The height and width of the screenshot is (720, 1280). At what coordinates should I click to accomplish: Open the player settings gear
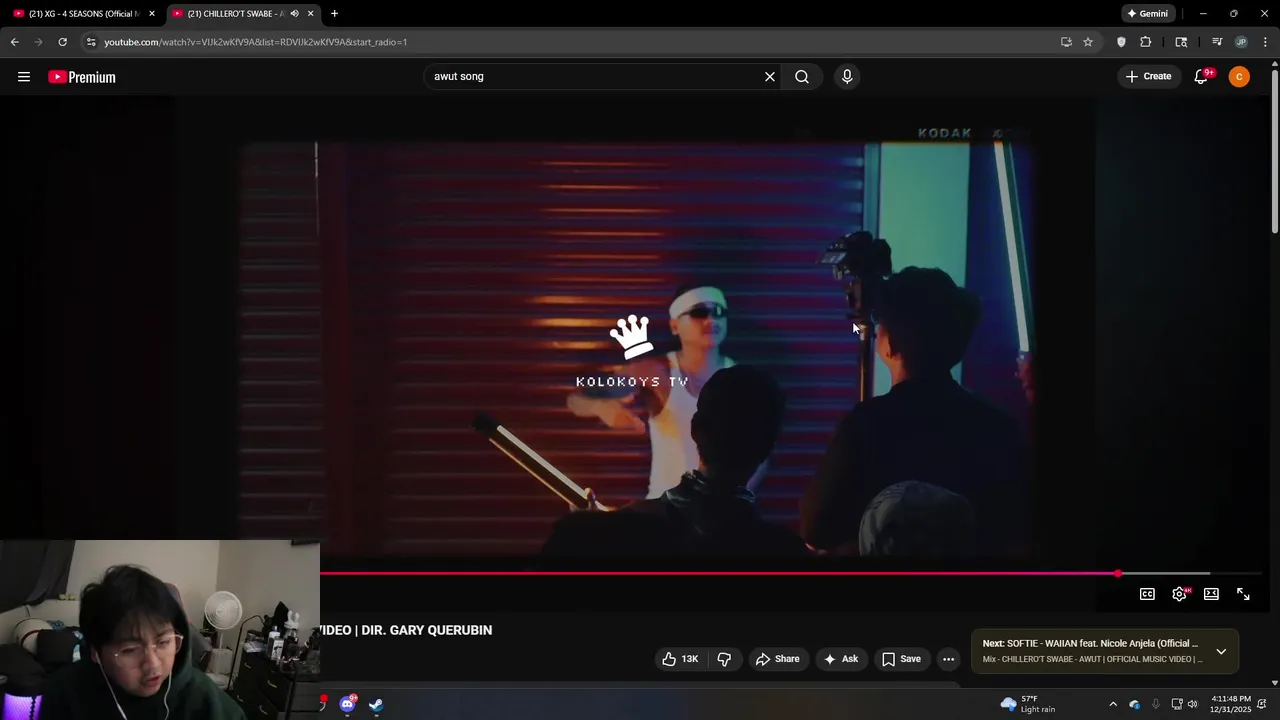1179,594
